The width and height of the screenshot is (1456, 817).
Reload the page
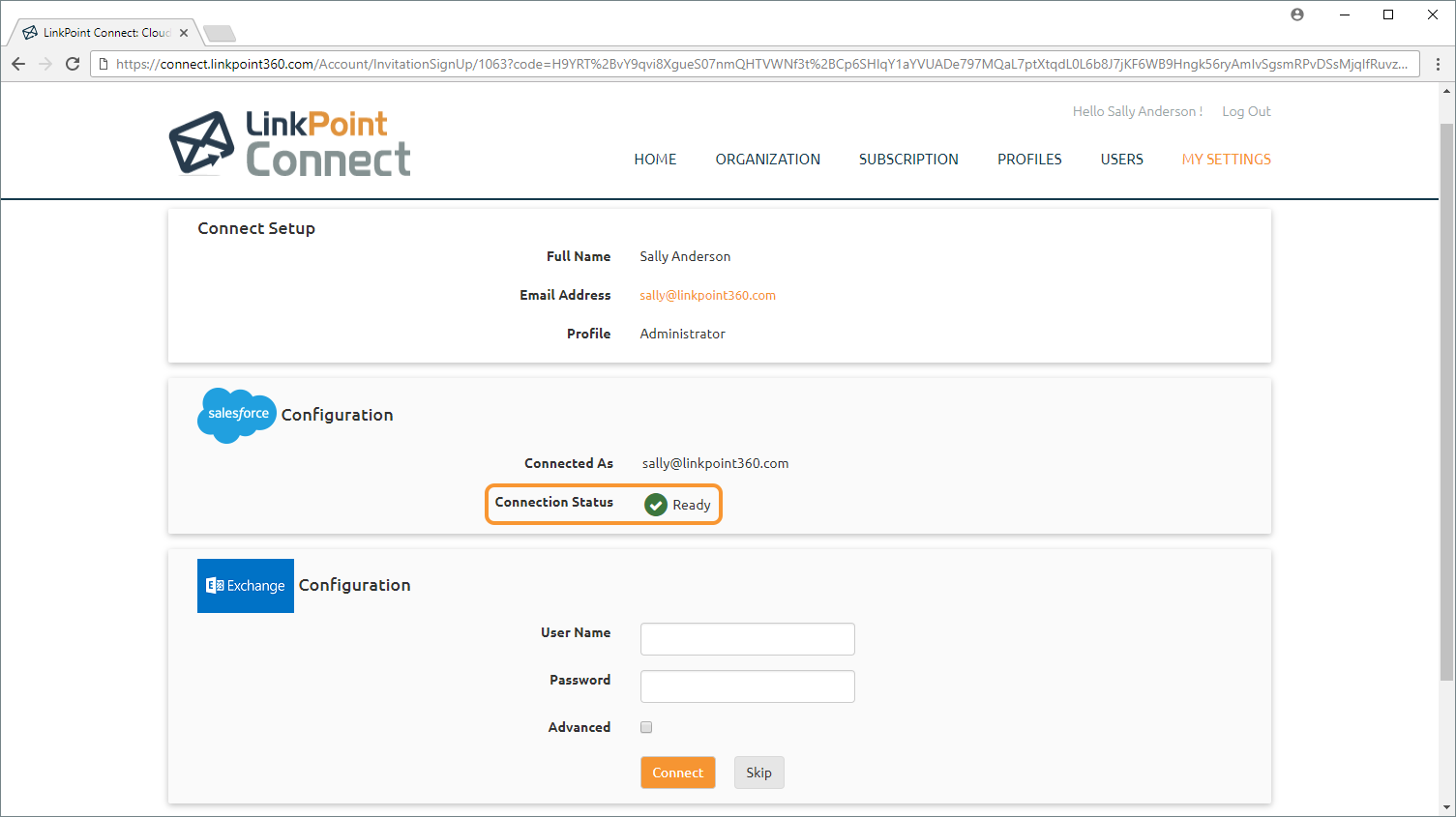[73, 64]
